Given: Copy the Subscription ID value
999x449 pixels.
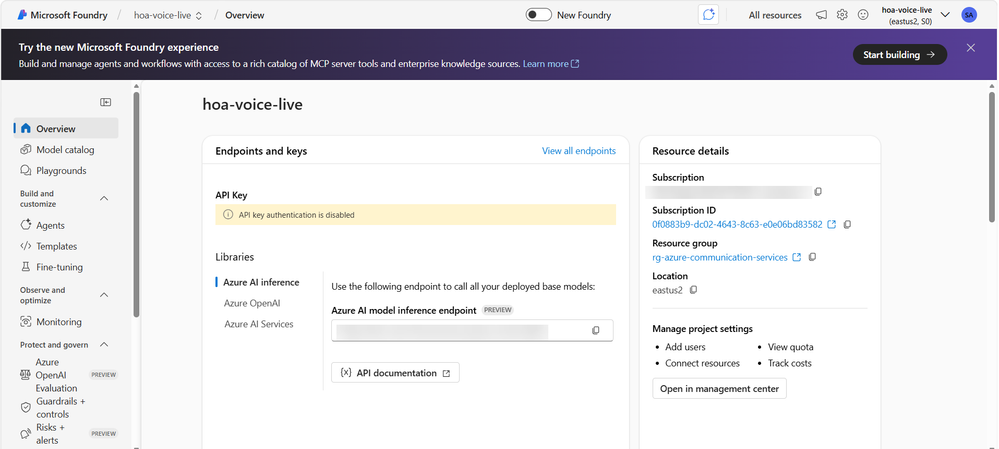Looking at the screenshot, I should (847, 224).
